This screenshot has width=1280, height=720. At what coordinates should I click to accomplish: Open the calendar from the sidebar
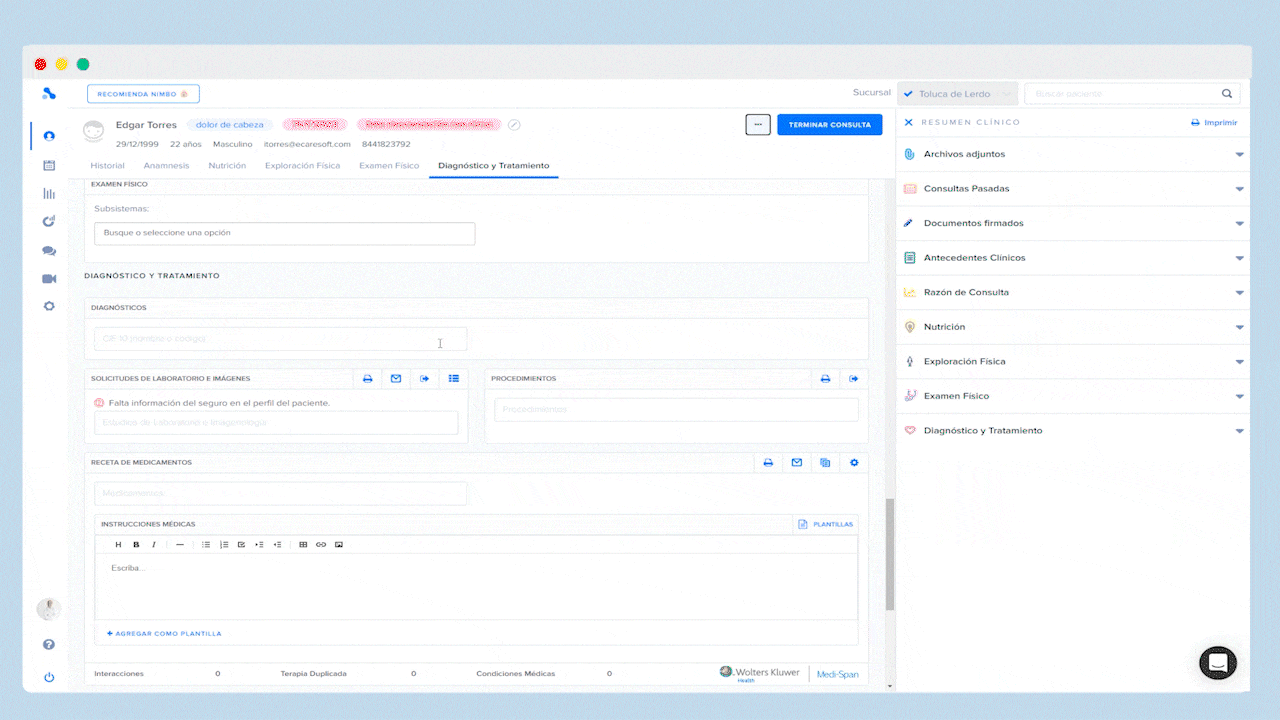[49, 165]
